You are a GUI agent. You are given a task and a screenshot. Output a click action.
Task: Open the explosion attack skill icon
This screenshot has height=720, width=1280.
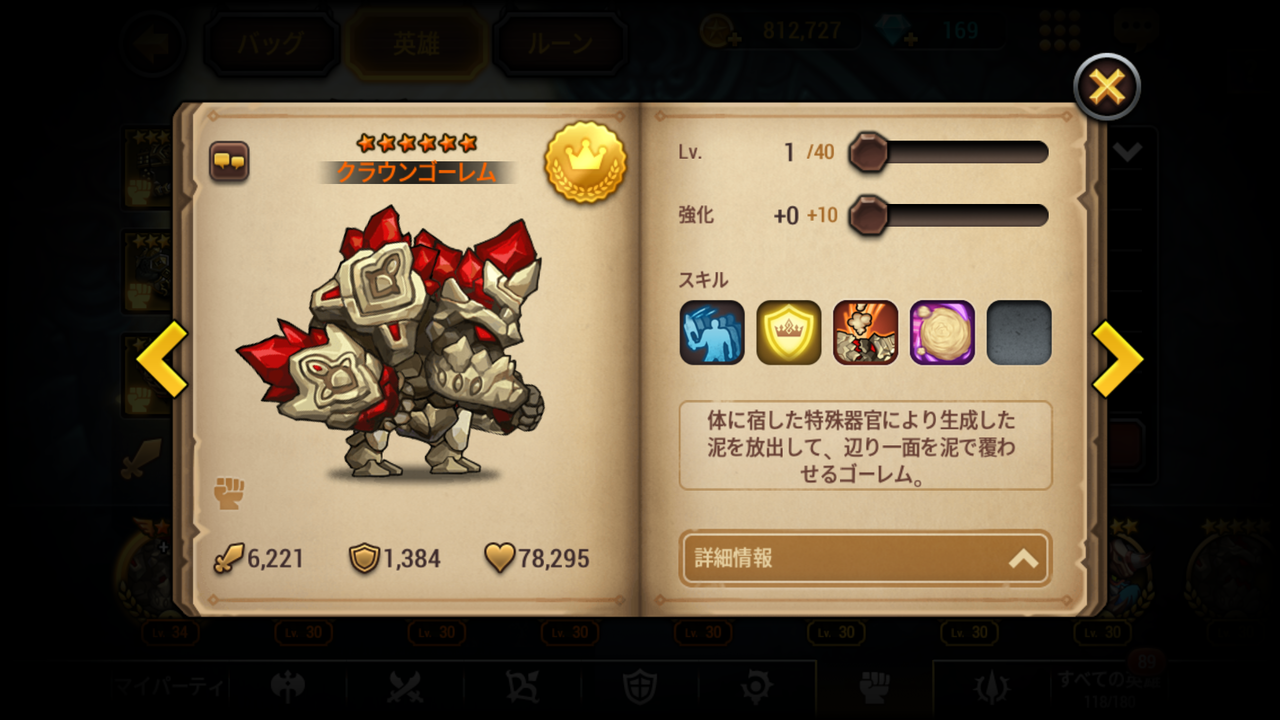[865, 332]
